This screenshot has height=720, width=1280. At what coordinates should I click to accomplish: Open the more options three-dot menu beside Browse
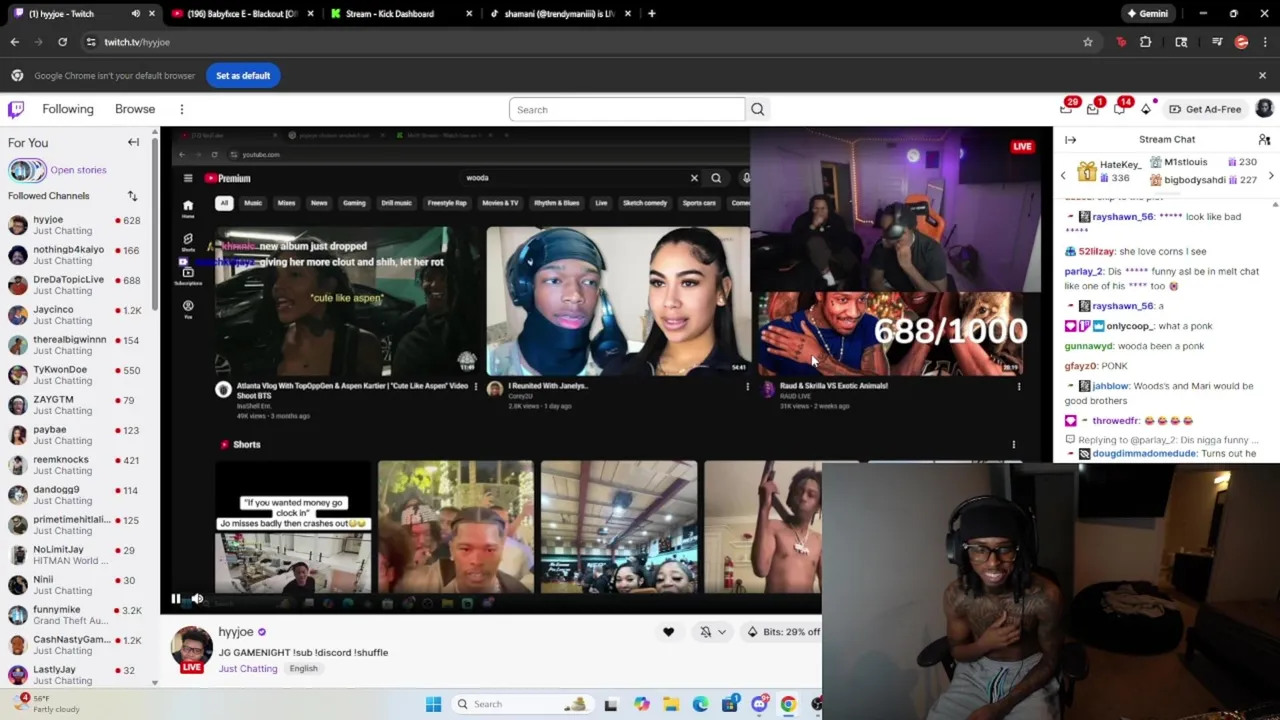tap(181, 109)
